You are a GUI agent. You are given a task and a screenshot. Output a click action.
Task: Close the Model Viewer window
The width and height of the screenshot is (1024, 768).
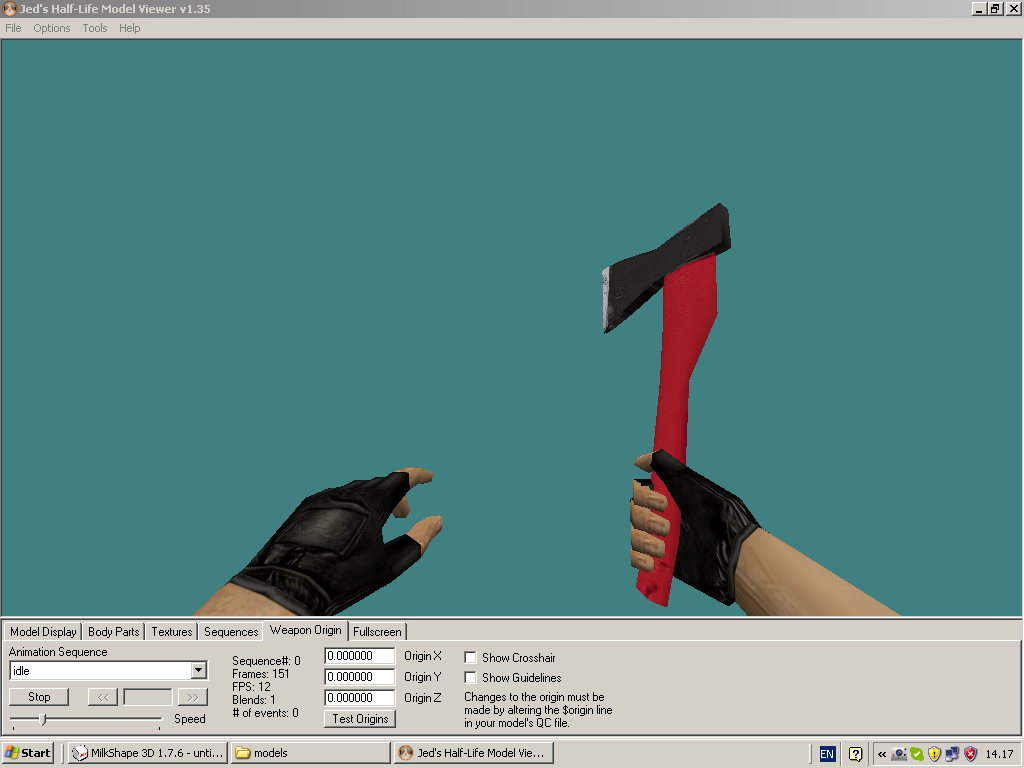[1013, 8]
